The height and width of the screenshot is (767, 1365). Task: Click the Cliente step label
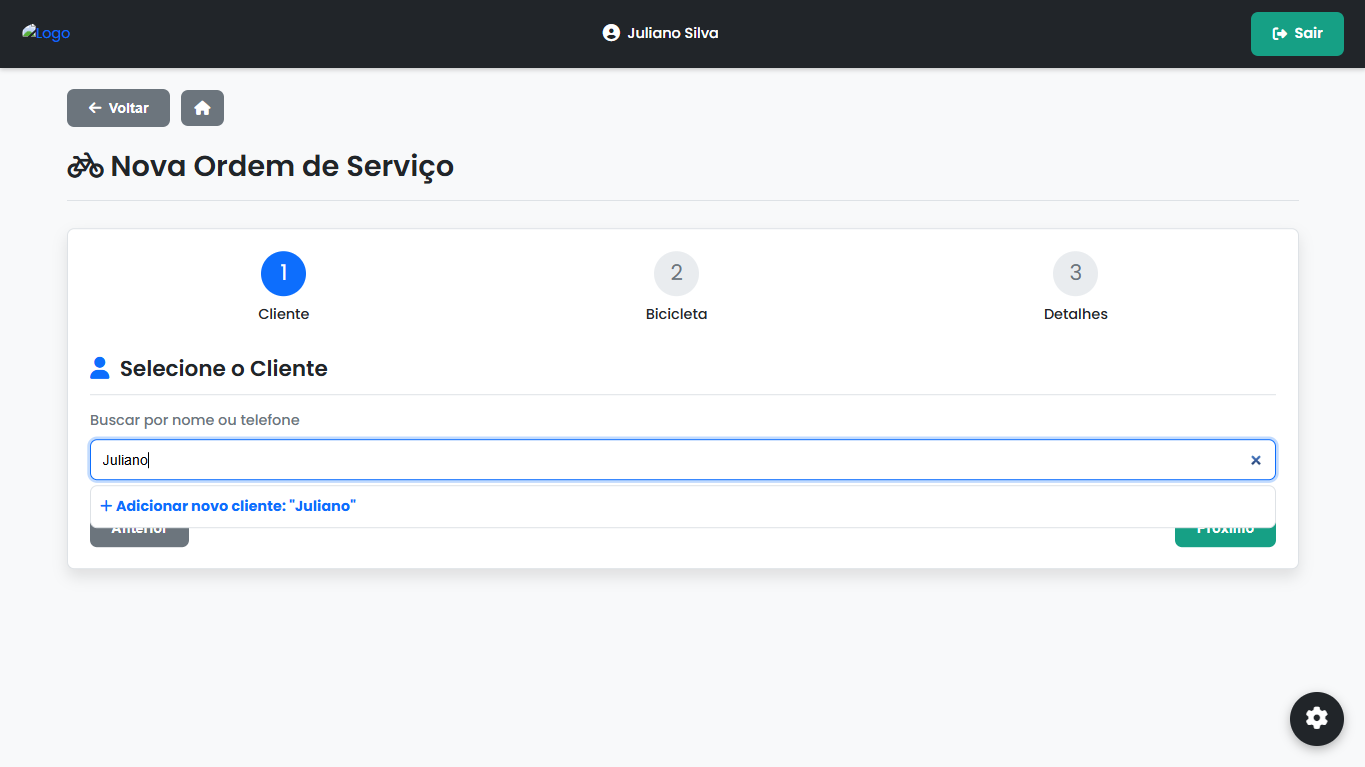click(x=284, y=314)
